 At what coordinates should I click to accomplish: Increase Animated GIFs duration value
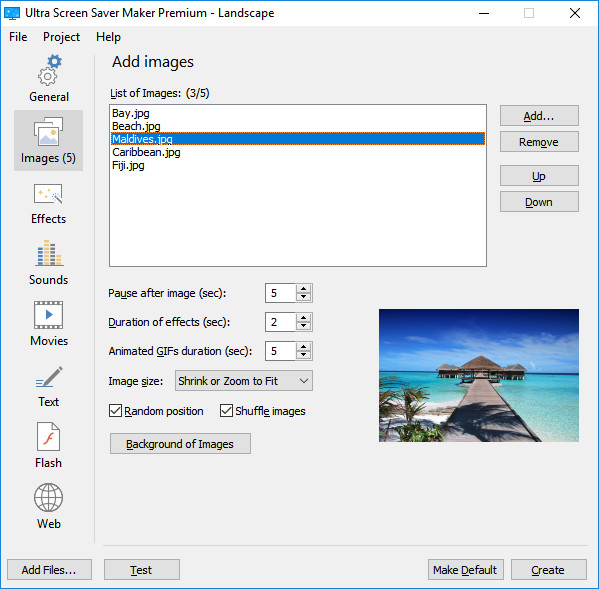[304, 347]
